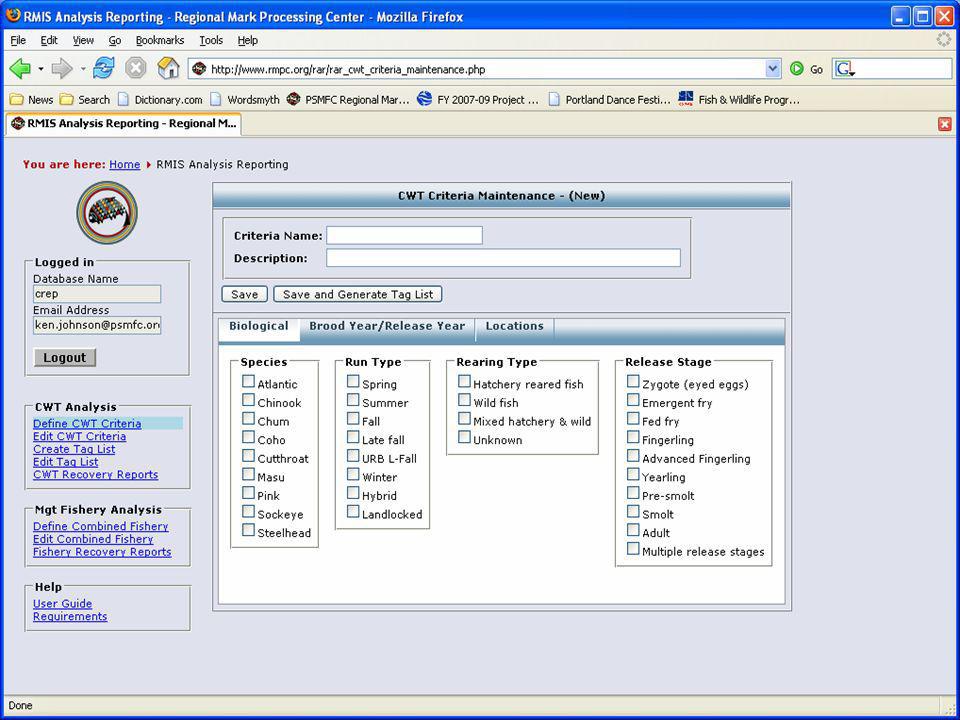This screenshot has width=960, height=720.
Task: Check the Coho species checkbox
Action: pyautogui.click(x=248, y=437)
